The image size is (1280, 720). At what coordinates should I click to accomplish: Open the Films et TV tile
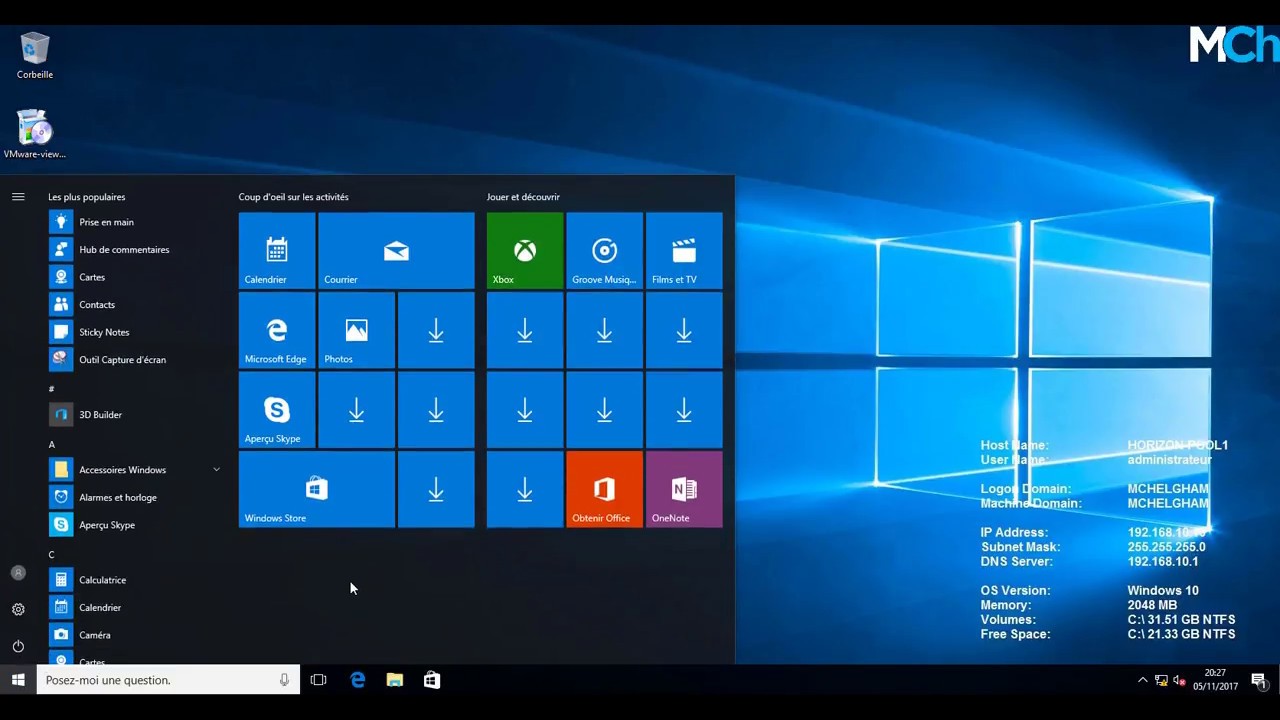coord(684,250)
